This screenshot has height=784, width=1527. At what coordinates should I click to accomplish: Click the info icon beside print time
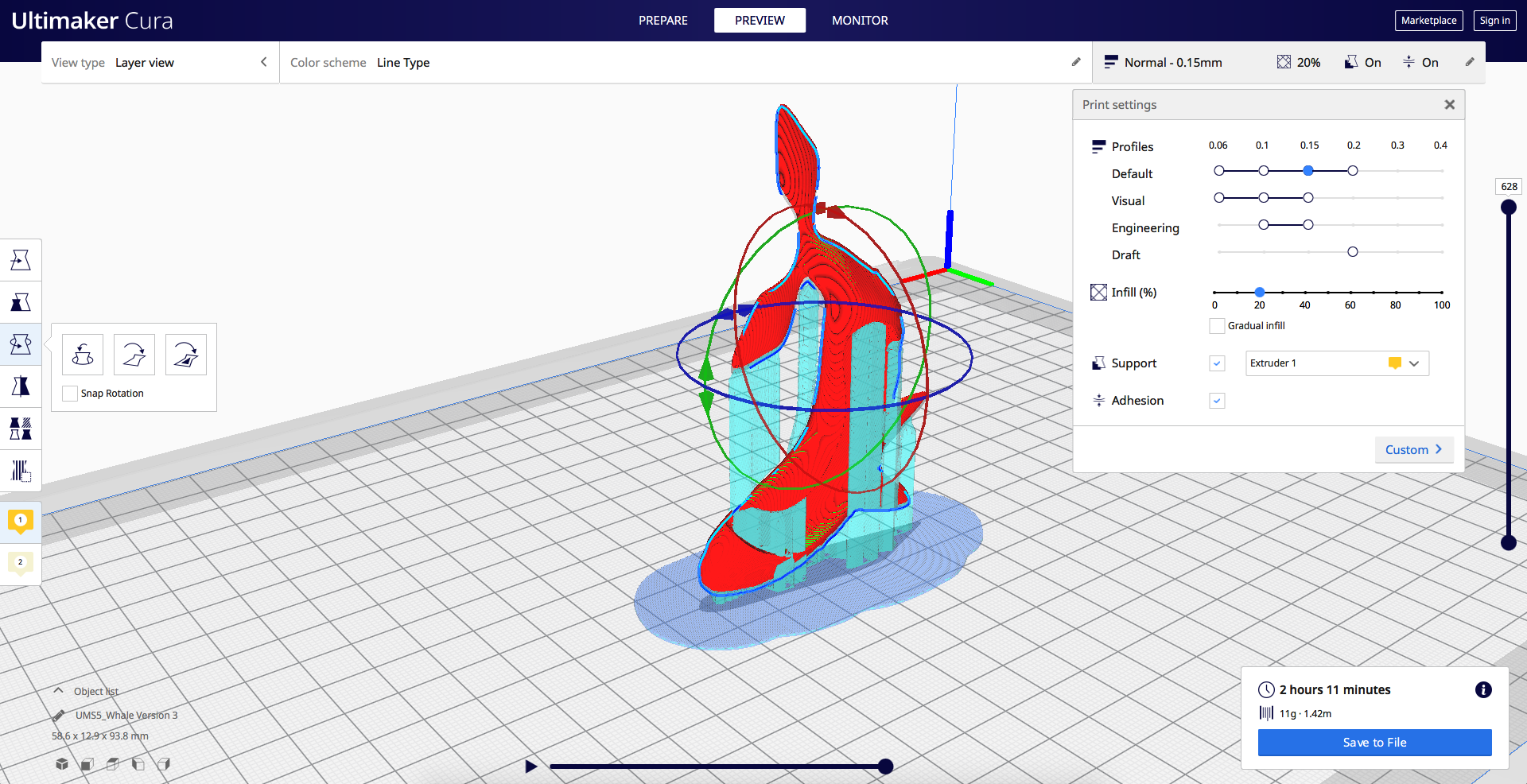[1483, 690]
